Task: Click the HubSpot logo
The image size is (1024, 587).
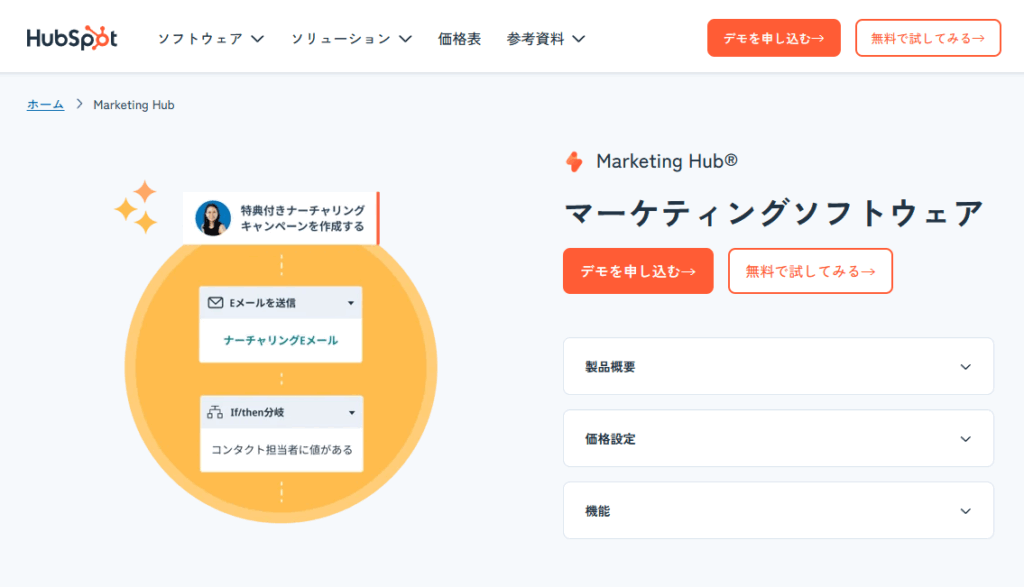Action: point(72,38)
